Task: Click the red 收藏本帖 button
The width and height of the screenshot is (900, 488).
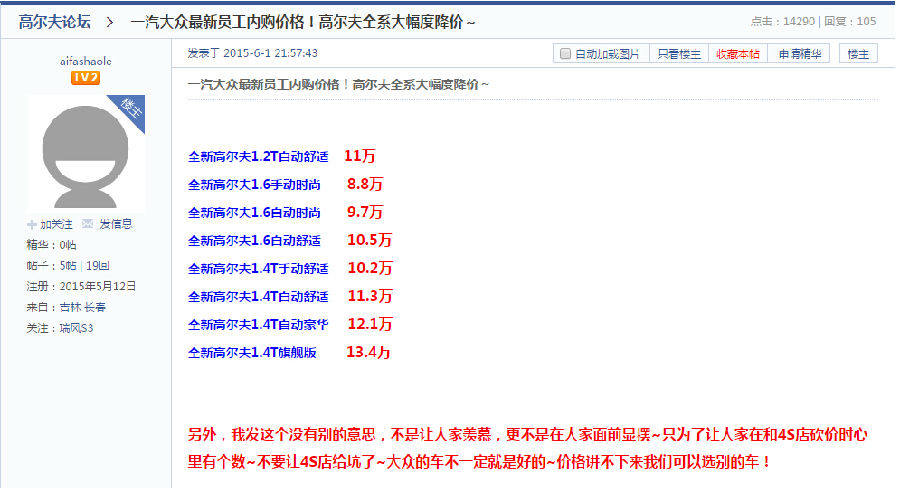Action: pos(737,54)
